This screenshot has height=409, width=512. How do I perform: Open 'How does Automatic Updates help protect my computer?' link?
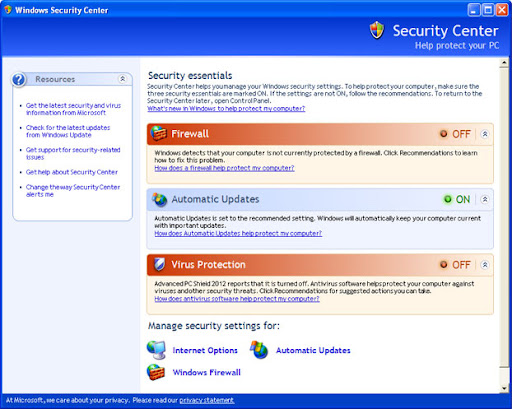point(238,234)
